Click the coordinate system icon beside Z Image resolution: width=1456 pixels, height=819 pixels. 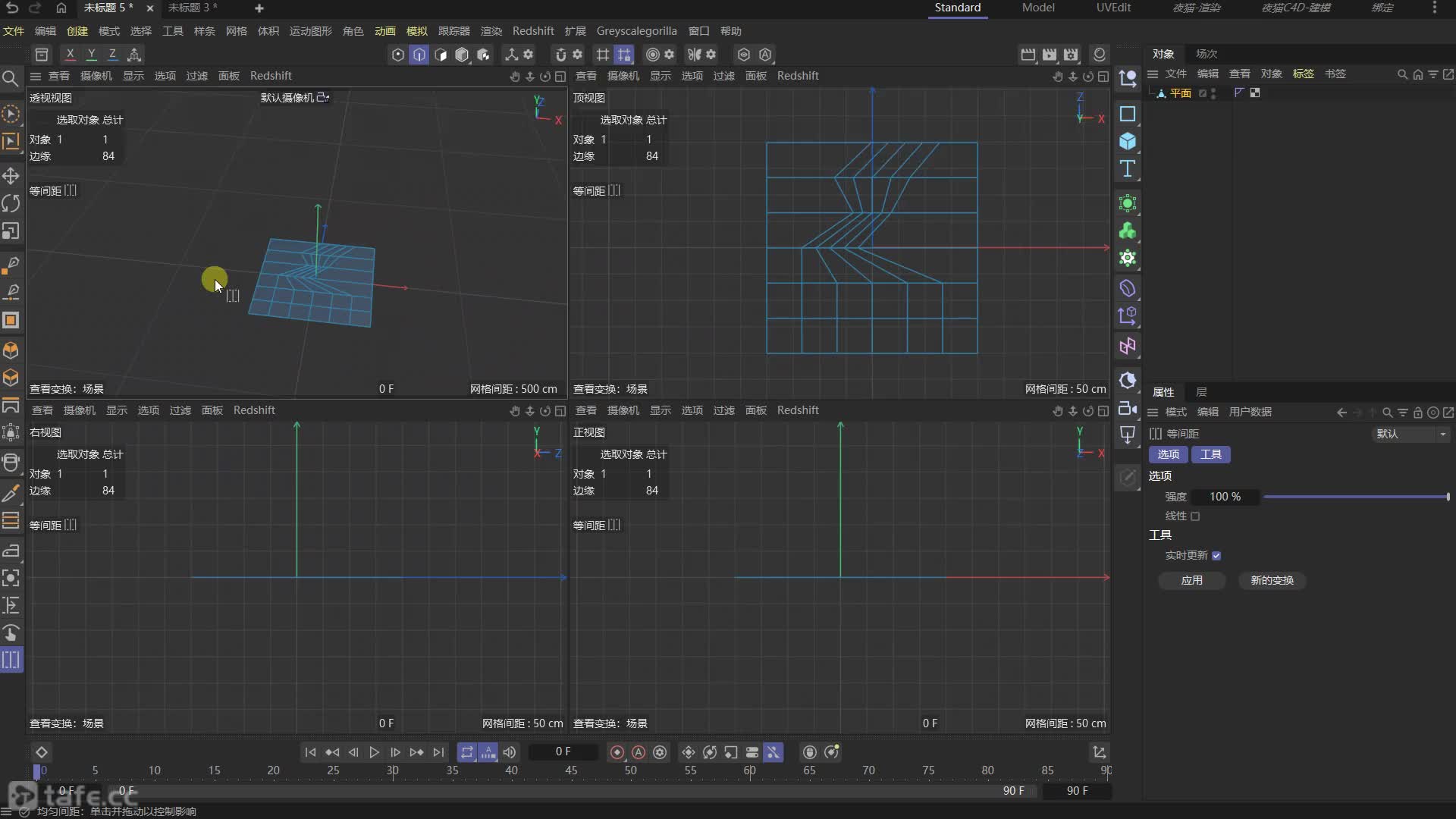pos(134,55)
